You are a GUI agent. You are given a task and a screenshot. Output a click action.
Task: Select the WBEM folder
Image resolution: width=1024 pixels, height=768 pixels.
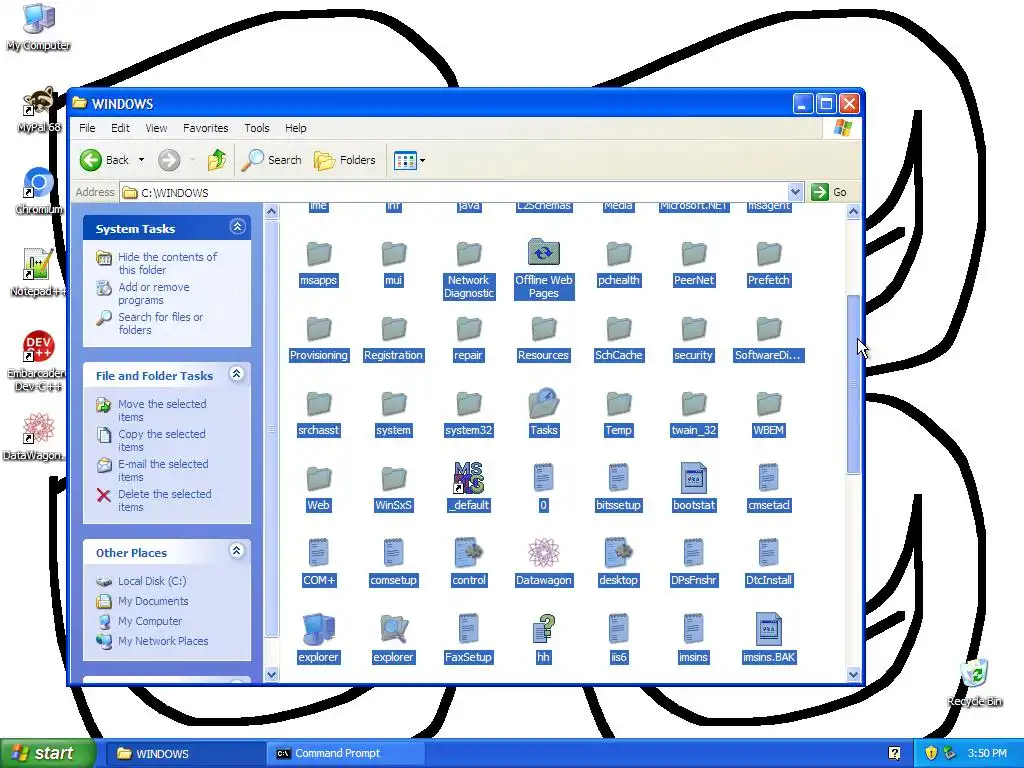tap(769, 413)
